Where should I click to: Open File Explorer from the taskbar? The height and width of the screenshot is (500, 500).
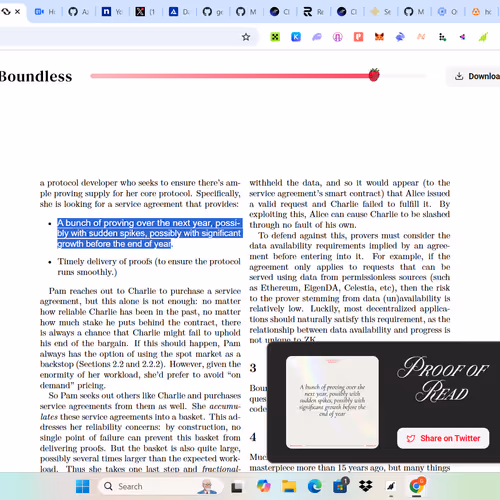[x=289, y=486]
